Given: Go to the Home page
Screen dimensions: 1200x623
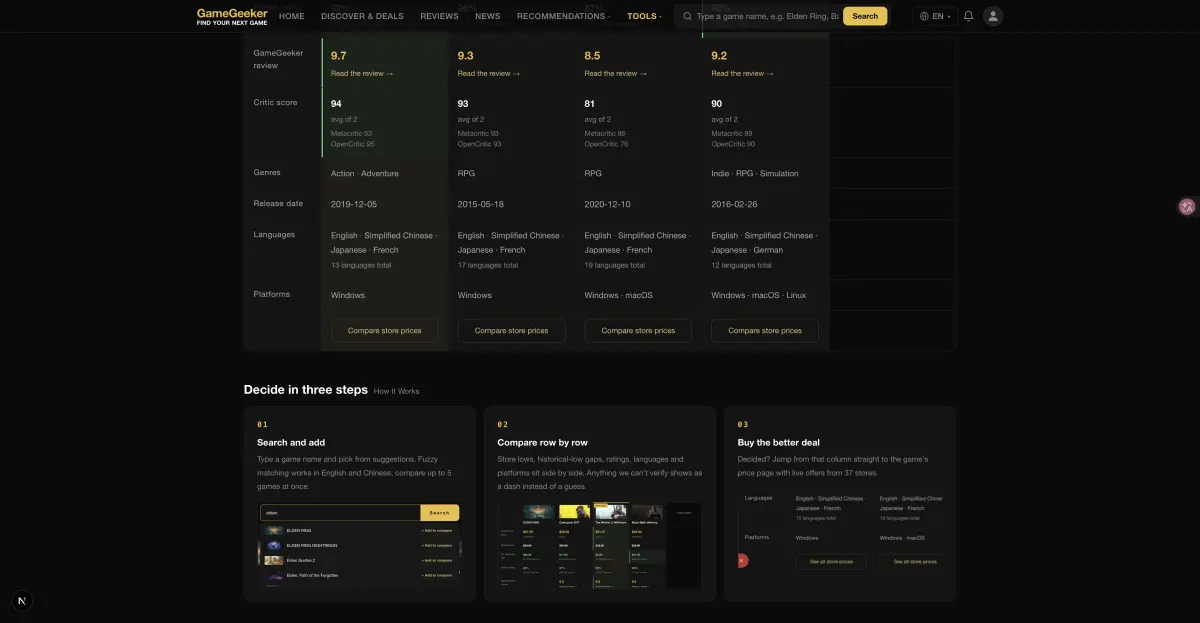Looking at the screenshot, I should [x=292, y=16].
